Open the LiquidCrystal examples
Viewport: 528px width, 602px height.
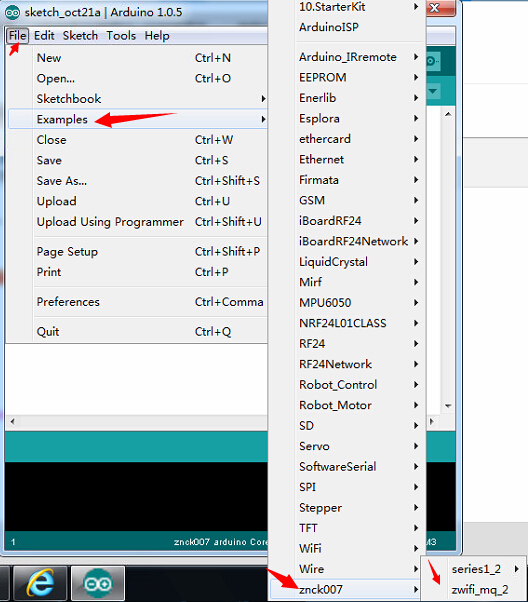[347, 261]
